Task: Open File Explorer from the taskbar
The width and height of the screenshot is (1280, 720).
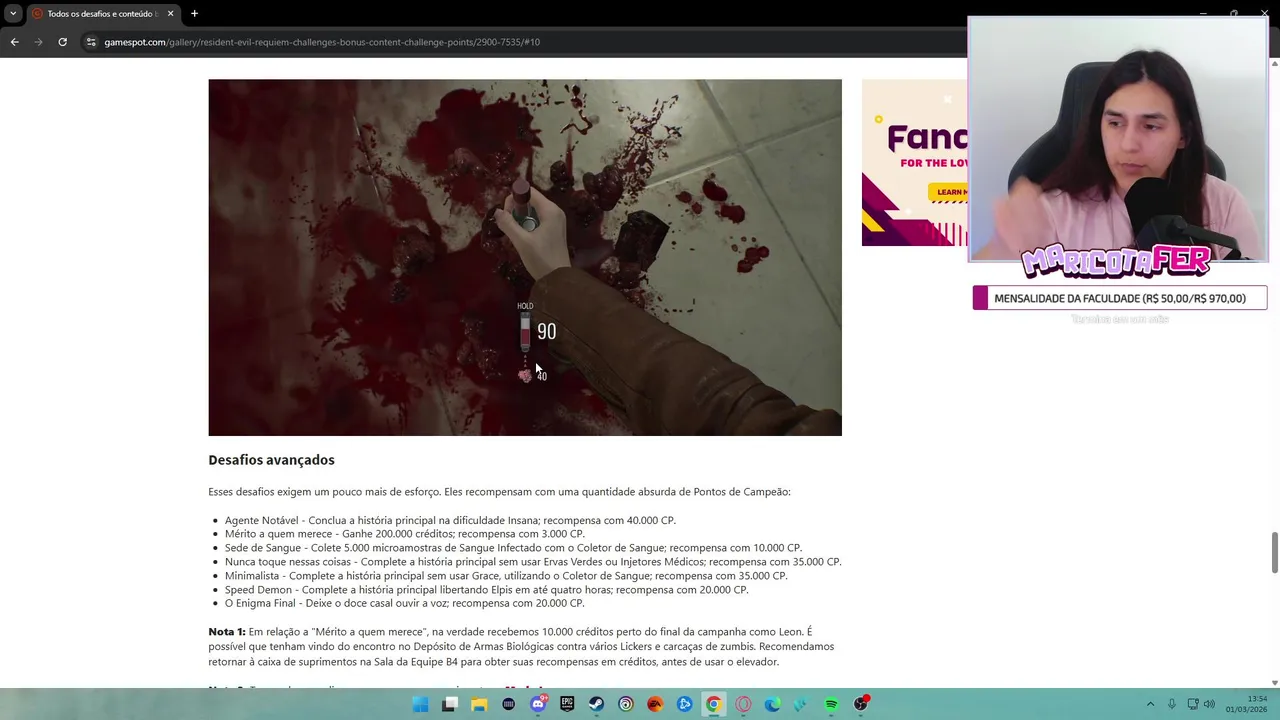Action: (x=479, y=704)
